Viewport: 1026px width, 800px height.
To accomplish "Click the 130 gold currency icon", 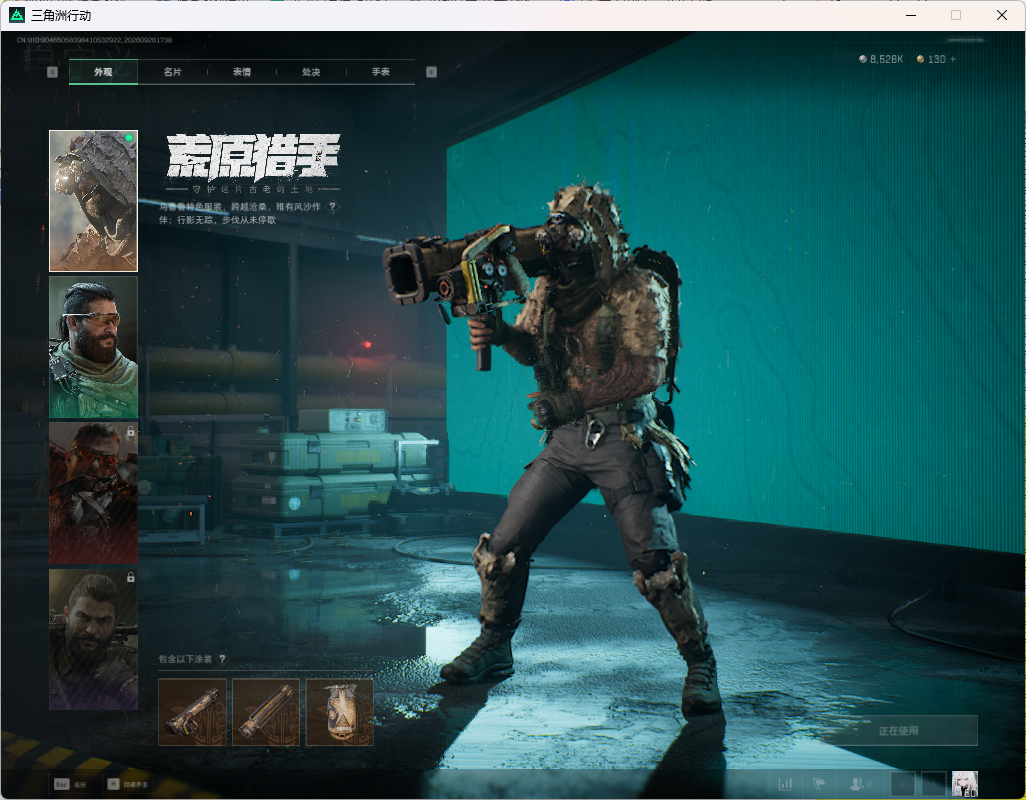I will pos(921,59).
